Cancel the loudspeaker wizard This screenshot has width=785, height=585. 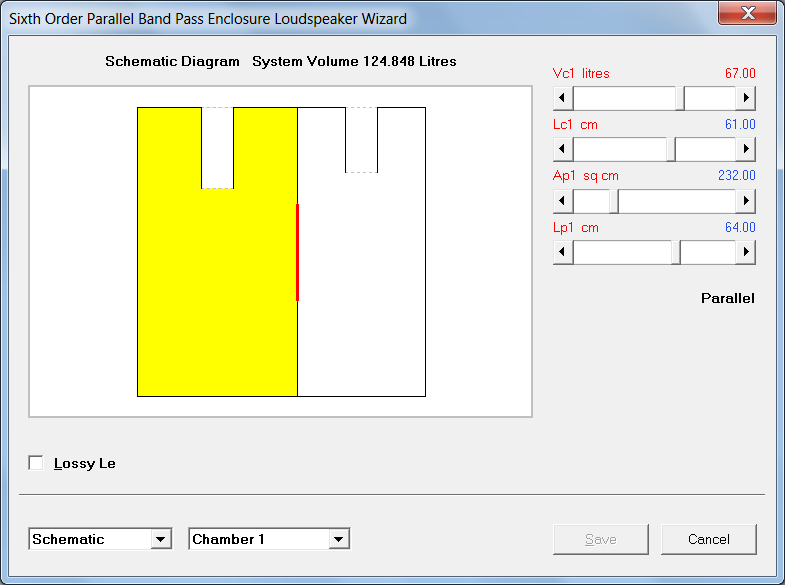pyautogui.click(x=709, y=539)
